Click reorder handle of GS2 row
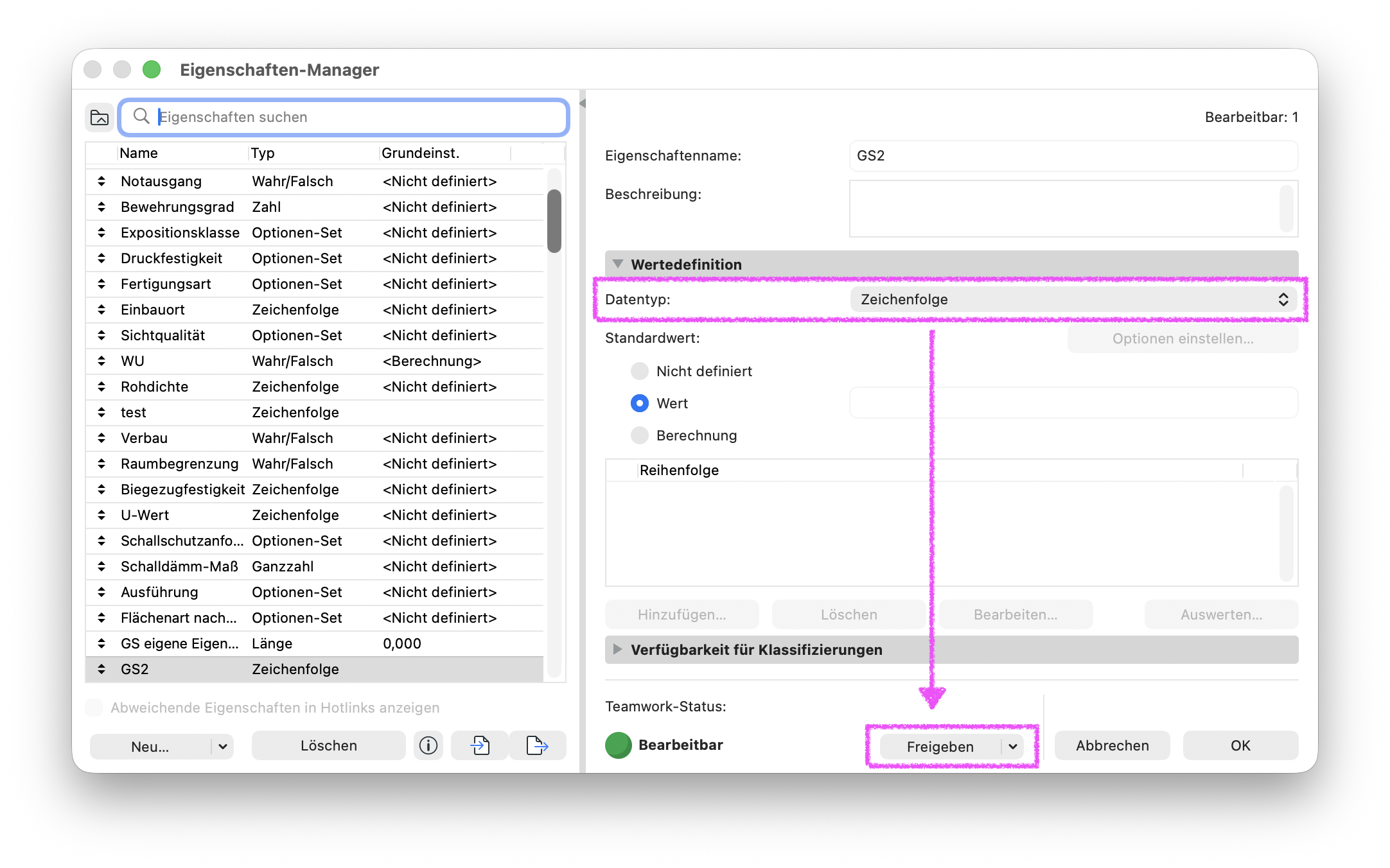Image resolution: width=1390 pixels, height=868 pixels. tap(101, 669)
